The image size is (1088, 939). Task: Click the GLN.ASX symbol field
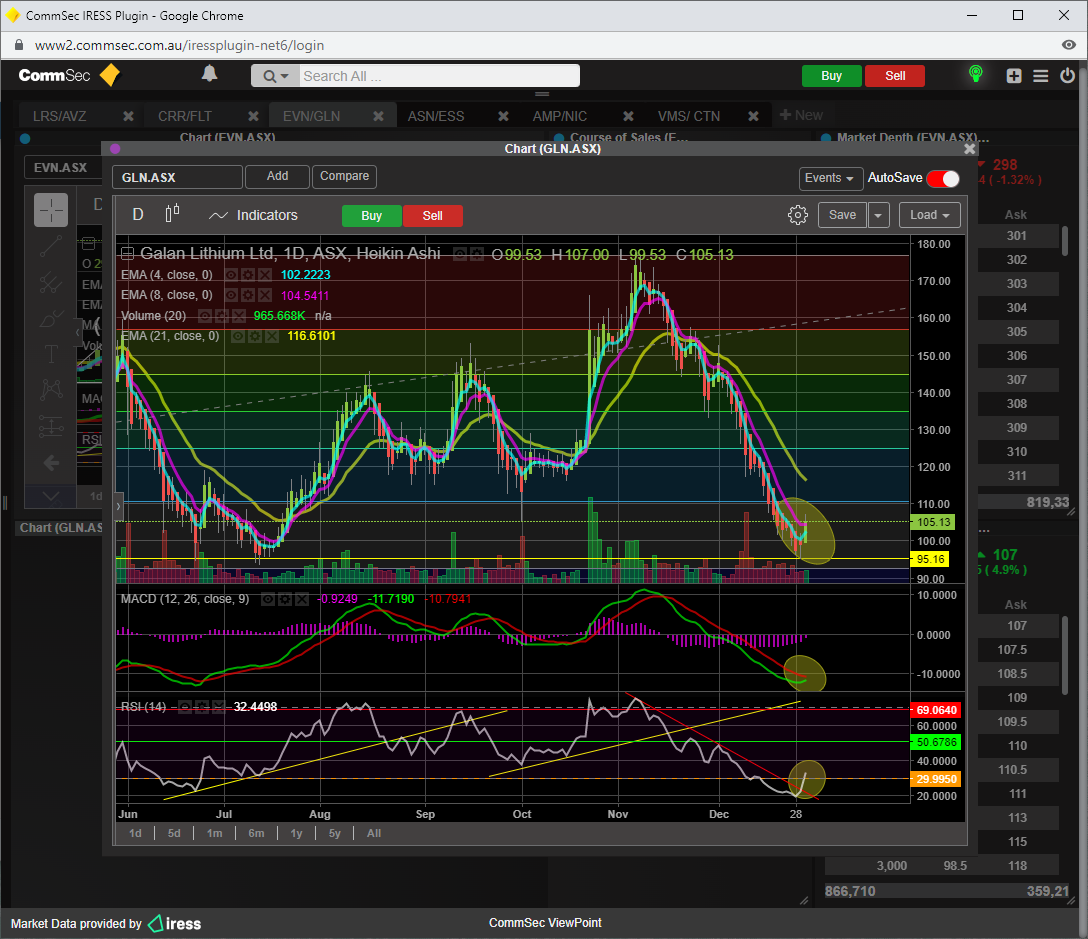[178, 177]
